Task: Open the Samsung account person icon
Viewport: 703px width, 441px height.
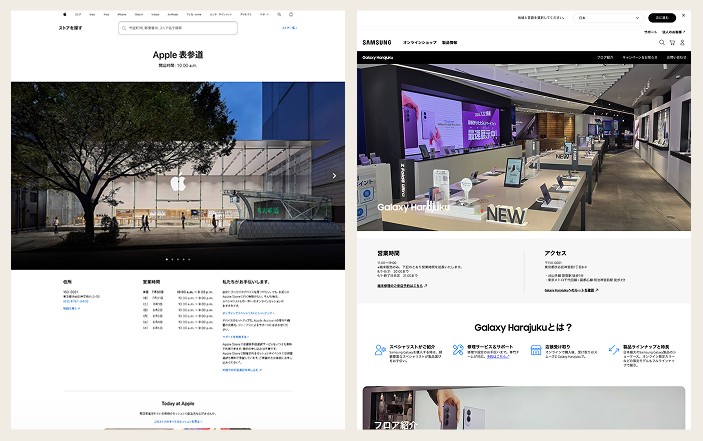Action: (x=682, y=43)
